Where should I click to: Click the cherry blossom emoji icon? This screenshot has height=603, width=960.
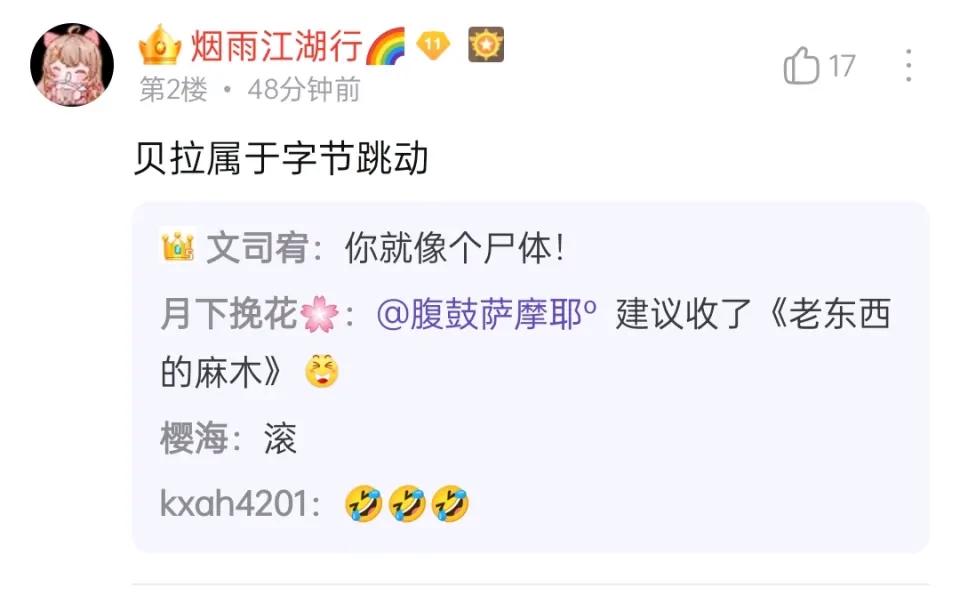click(x=319, y=314)
